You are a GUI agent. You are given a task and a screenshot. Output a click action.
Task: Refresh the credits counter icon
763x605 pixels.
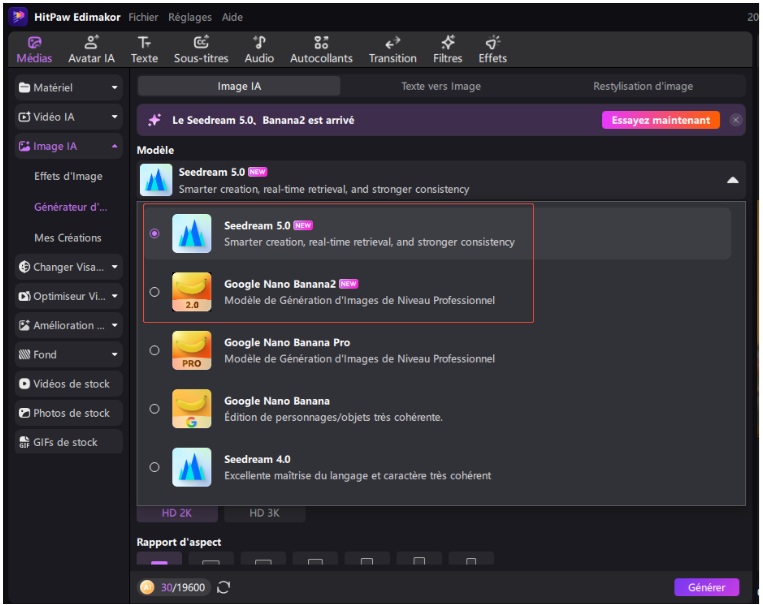tap(224, 588)
